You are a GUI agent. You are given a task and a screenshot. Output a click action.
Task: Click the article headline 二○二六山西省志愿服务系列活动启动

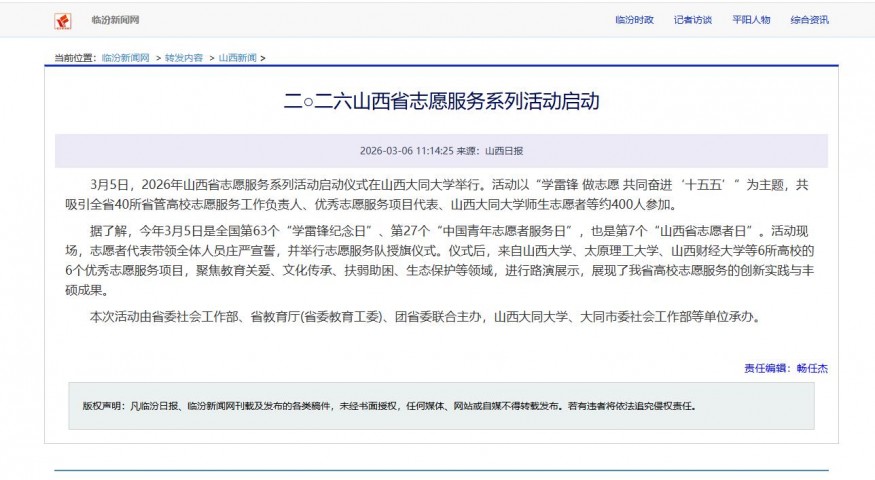point(441,102)
